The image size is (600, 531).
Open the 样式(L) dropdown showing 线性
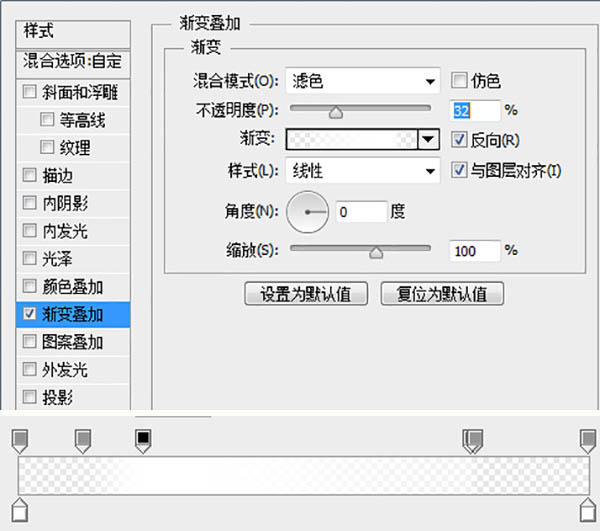click(x=363, y=171)
